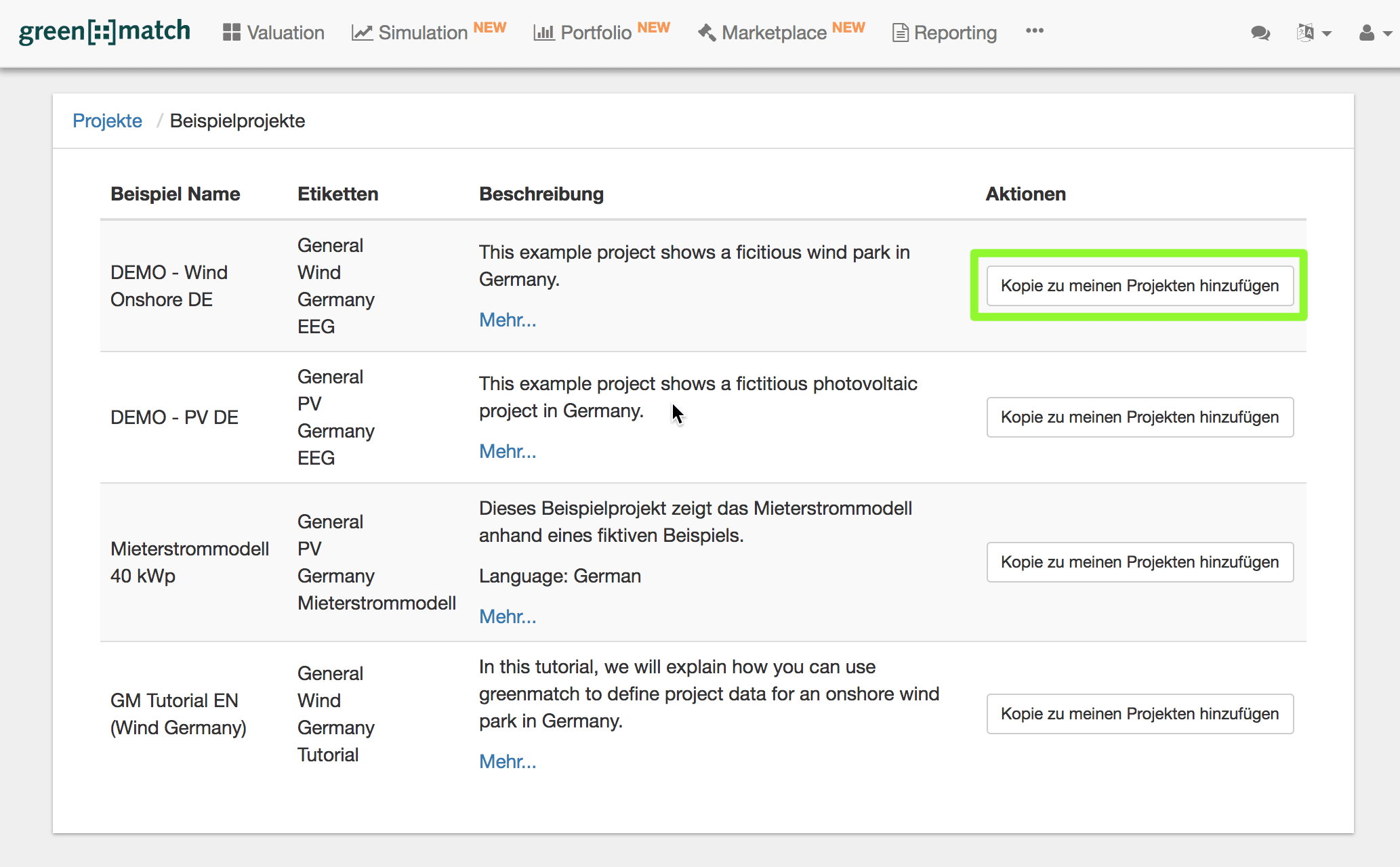Viewport: 1400px width, 867px height.
Task: Go to the Projekte breadcrumb link
Action: [x=107, y=121]
